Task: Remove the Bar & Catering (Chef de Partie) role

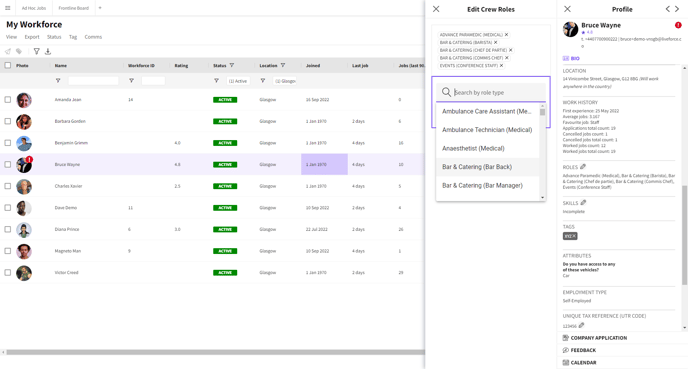Action: pos(511,50)
